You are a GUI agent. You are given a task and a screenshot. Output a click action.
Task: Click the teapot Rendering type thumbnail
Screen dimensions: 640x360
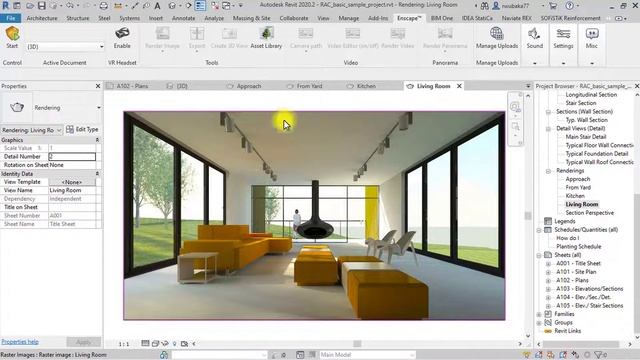click(17, 107)
